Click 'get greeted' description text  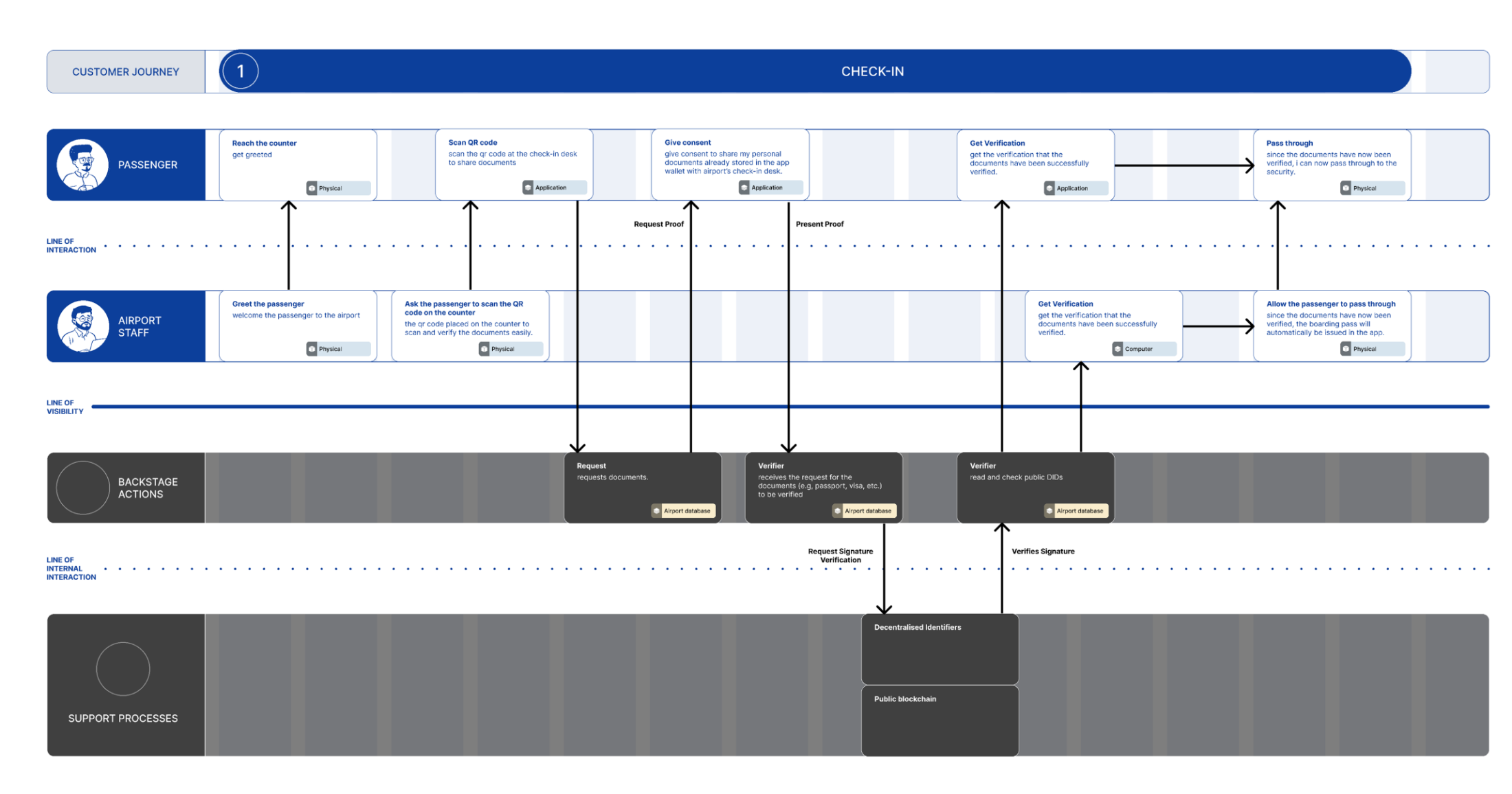(x=252, y=155)
